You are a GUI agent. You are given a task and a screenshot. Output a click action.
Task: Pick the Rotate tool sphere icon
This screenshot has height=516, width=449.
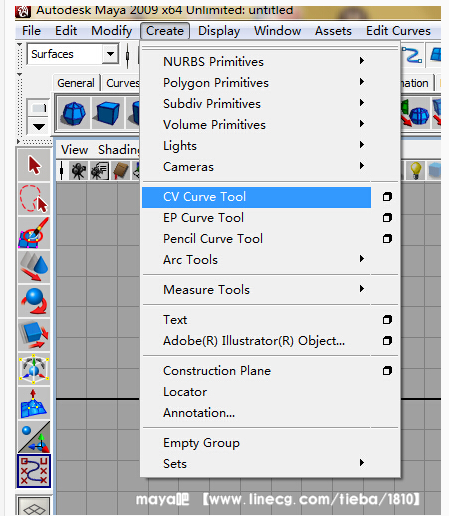coord(34,301)
